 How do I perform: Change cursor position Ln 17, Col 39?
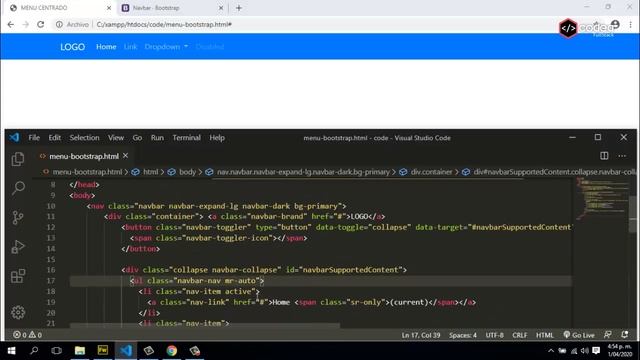pyautogui.click(x=421, y=335)
